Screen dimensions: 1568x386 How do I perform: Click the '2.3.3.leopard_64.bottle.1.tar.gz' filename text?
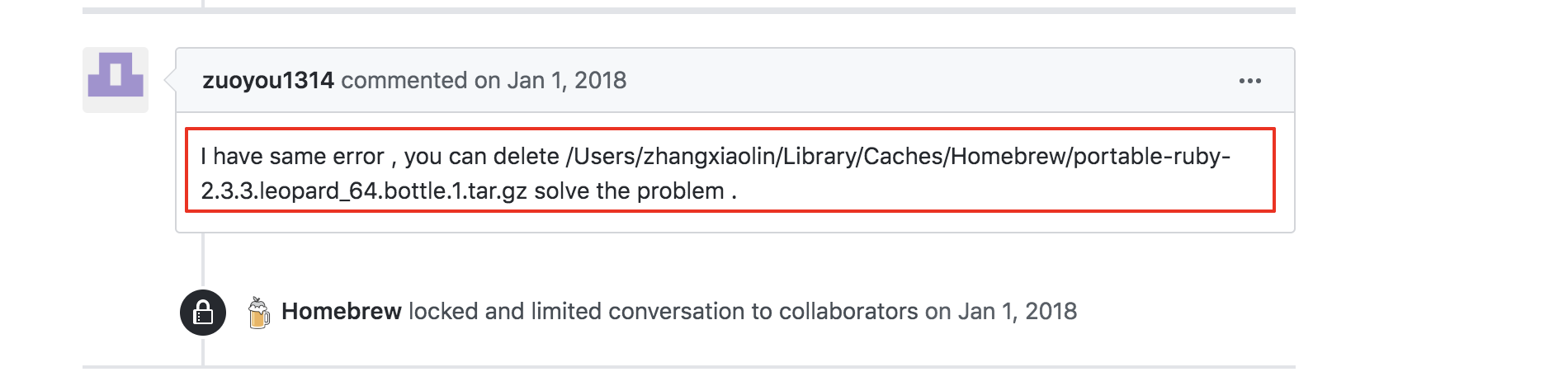point(364,191)
